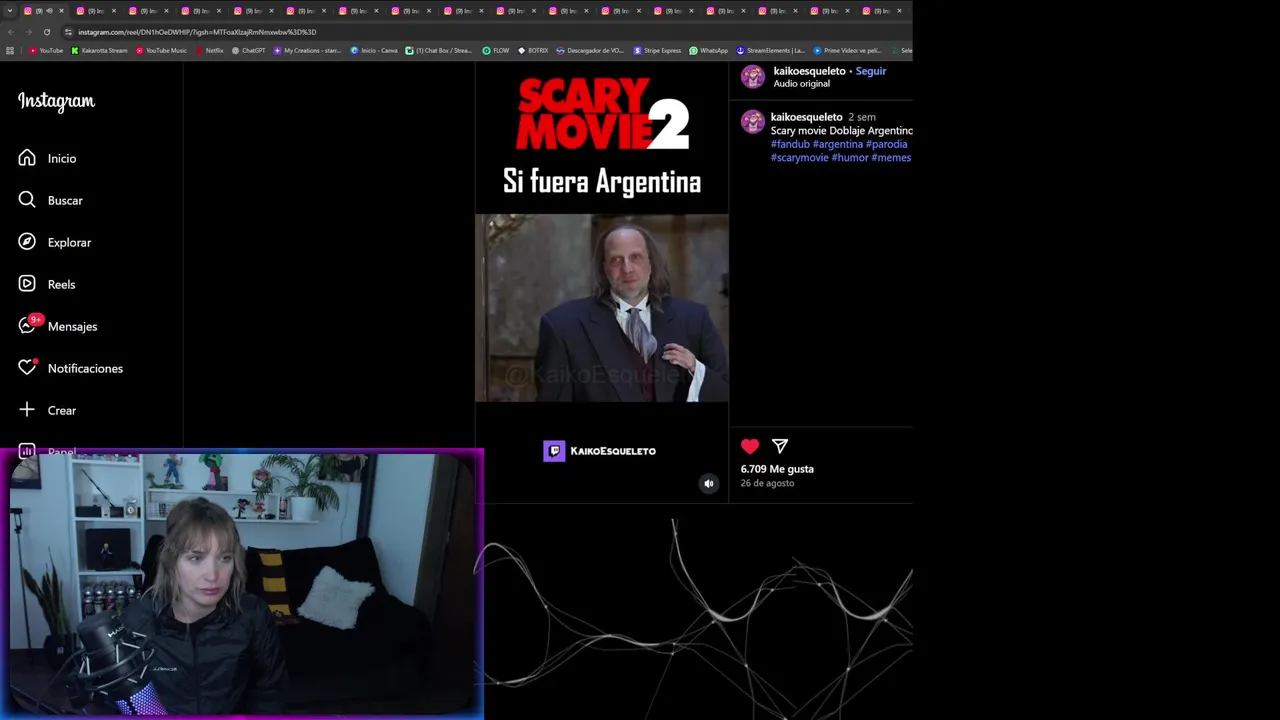The image size is (1280, 720).
Task: Open the Prime Video bookmark
Action: point(847,50)
